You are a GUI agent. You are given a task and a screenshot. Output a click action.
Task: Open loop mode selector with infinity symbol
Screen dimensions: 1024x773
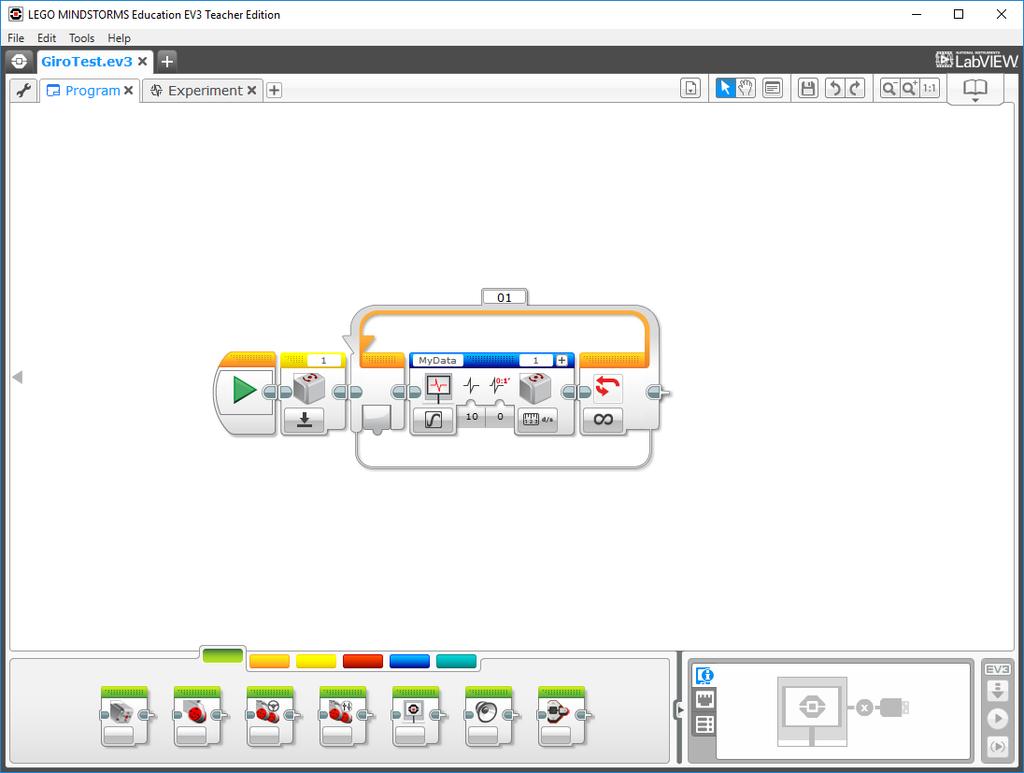pyautogui.click(x=603, y=419)
